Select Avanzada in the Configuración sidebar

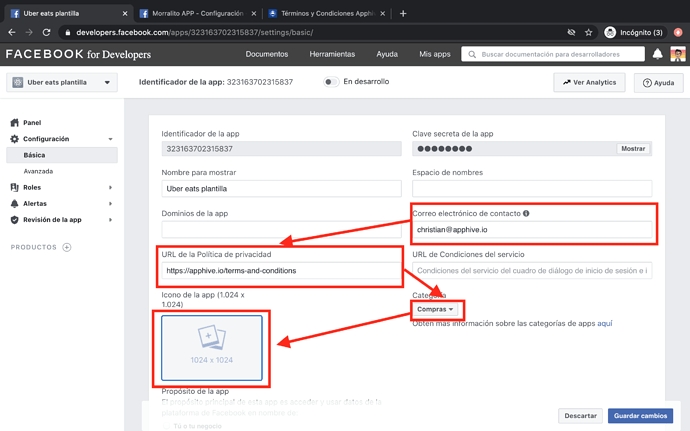click(x=39, y=171)
